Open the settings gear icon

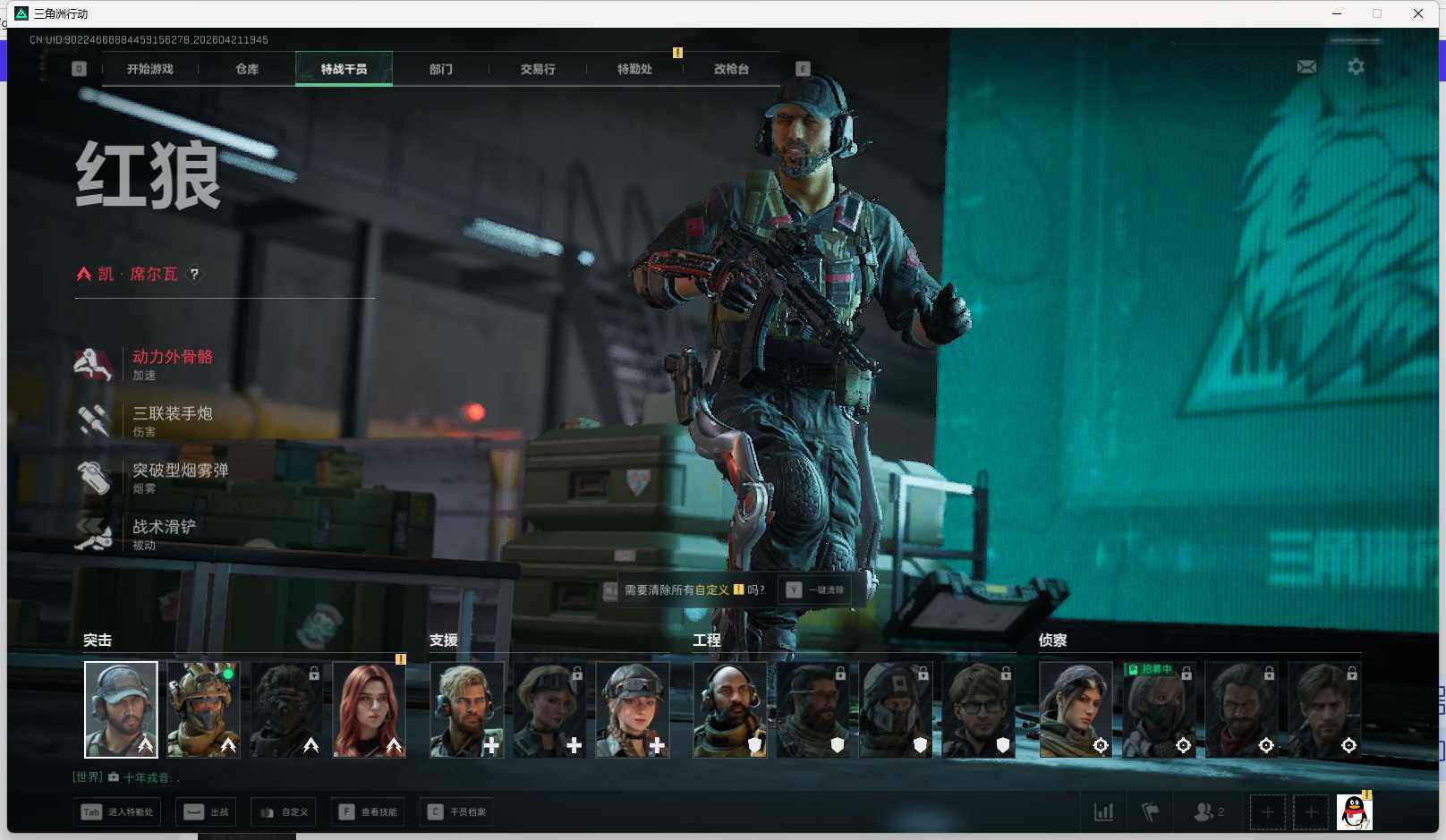point(1356,67)
